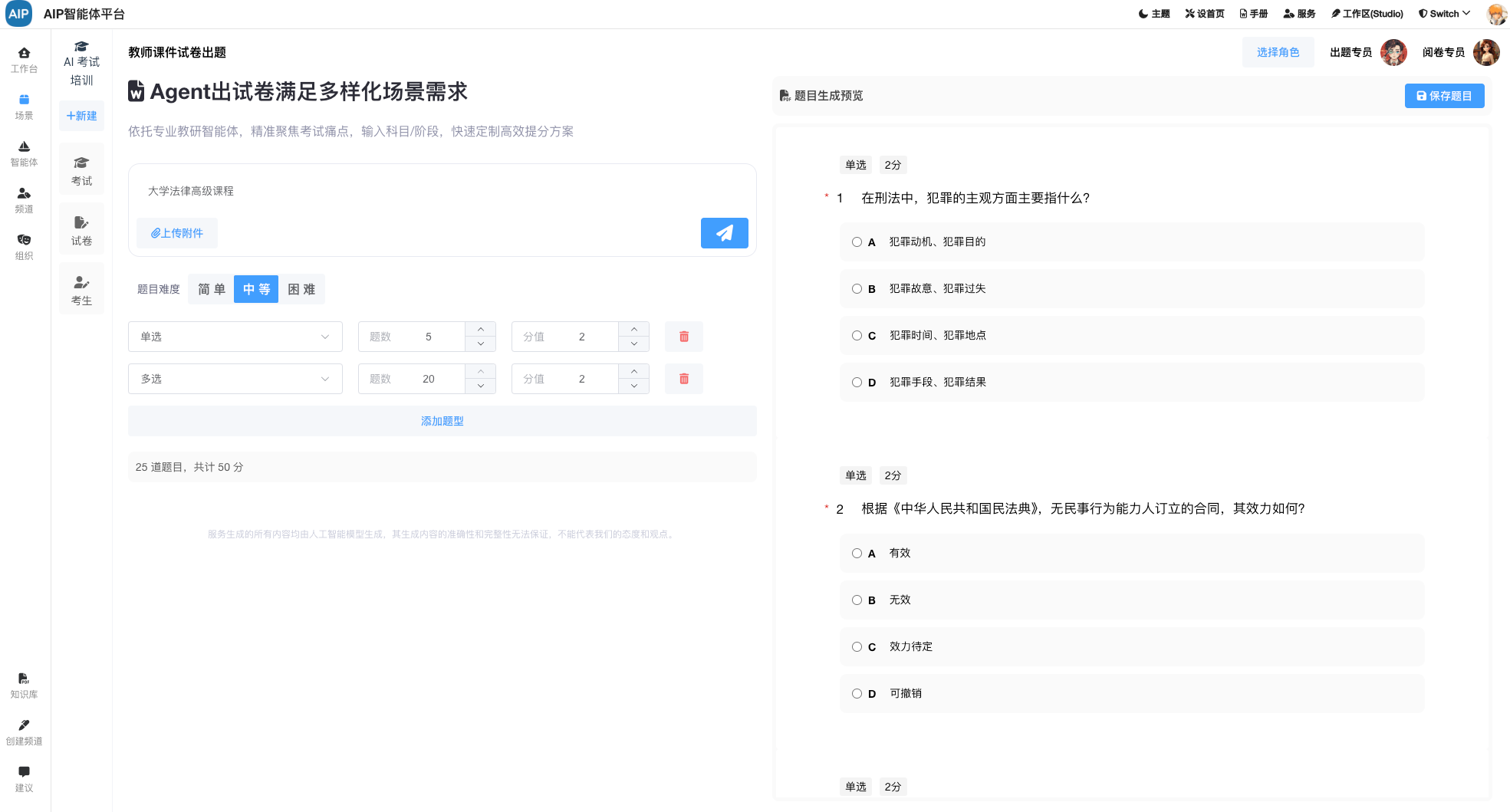Click the 保存题目 button
Viewport: 1510px width, 812px height.
(1444, 96)
